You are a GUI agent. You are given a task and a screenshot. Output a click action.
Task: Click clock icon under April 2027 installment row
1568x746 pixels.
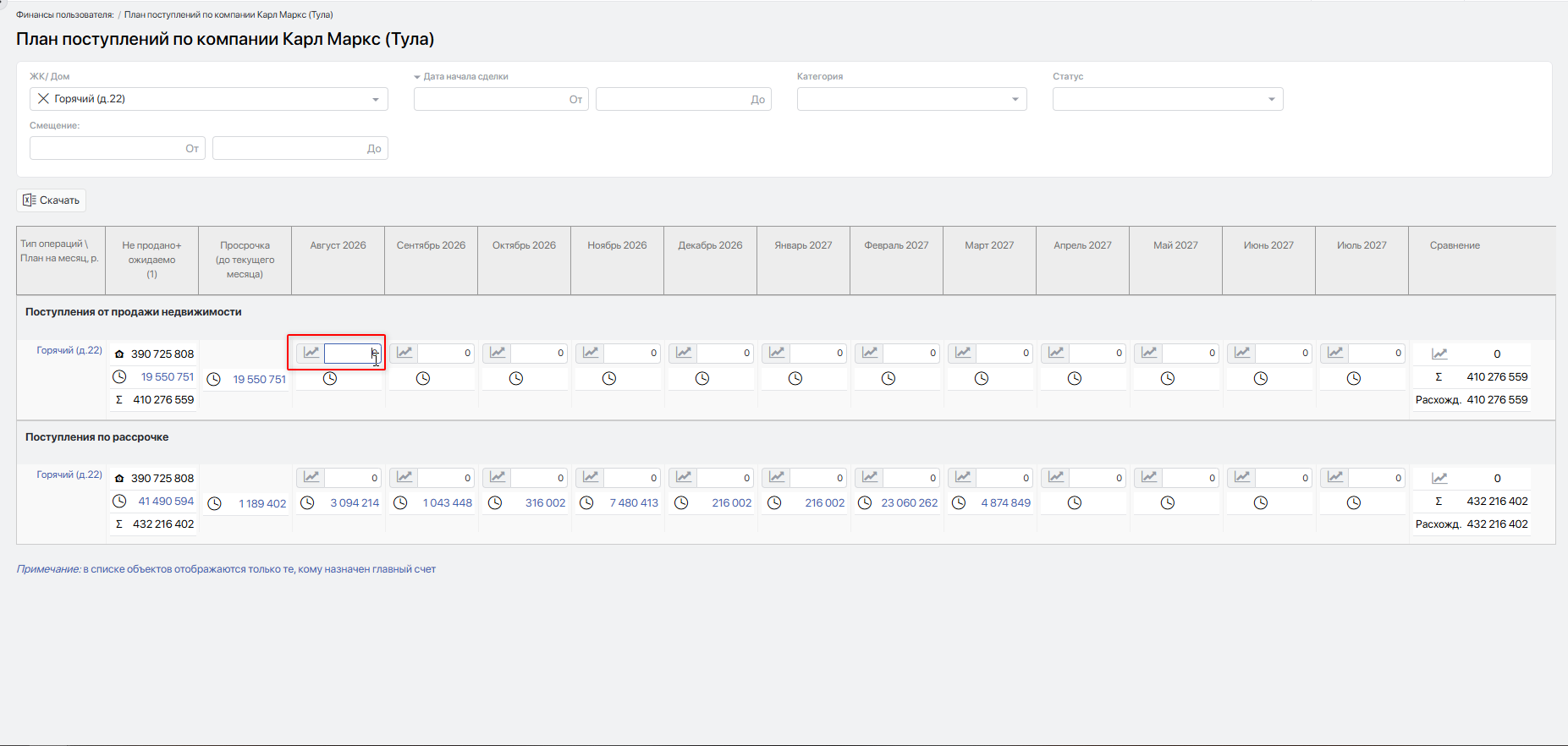(1075, 502)
